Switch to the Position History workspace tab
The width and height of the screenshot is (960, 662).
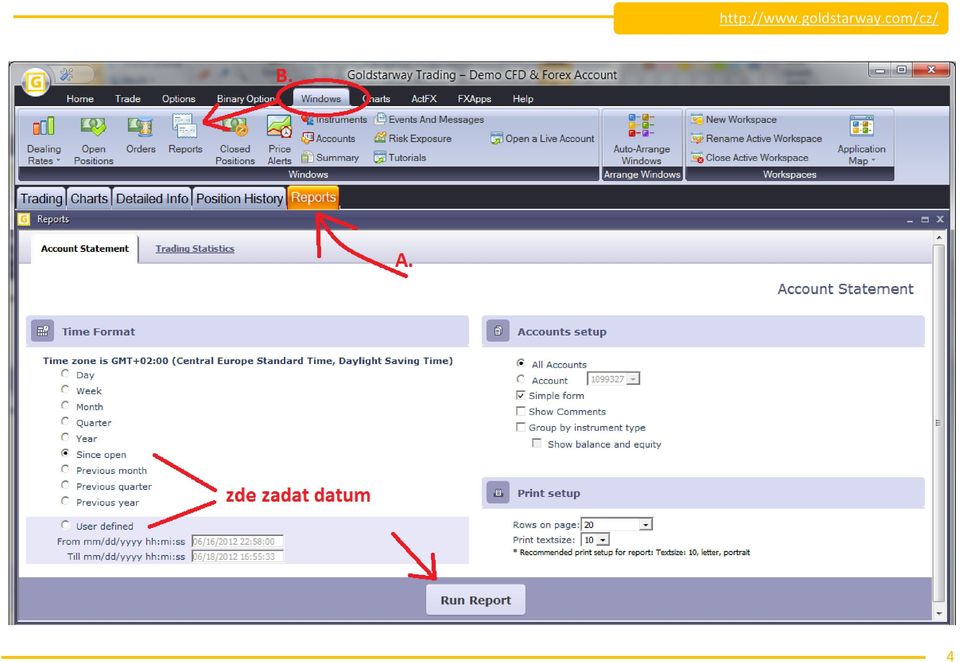pos(239,198)
